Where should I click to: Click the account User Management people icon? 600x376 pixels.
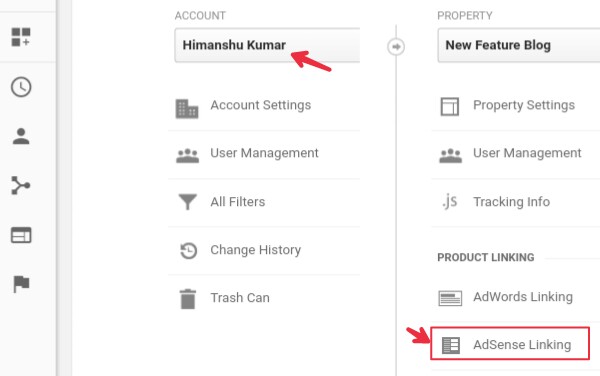188,156
